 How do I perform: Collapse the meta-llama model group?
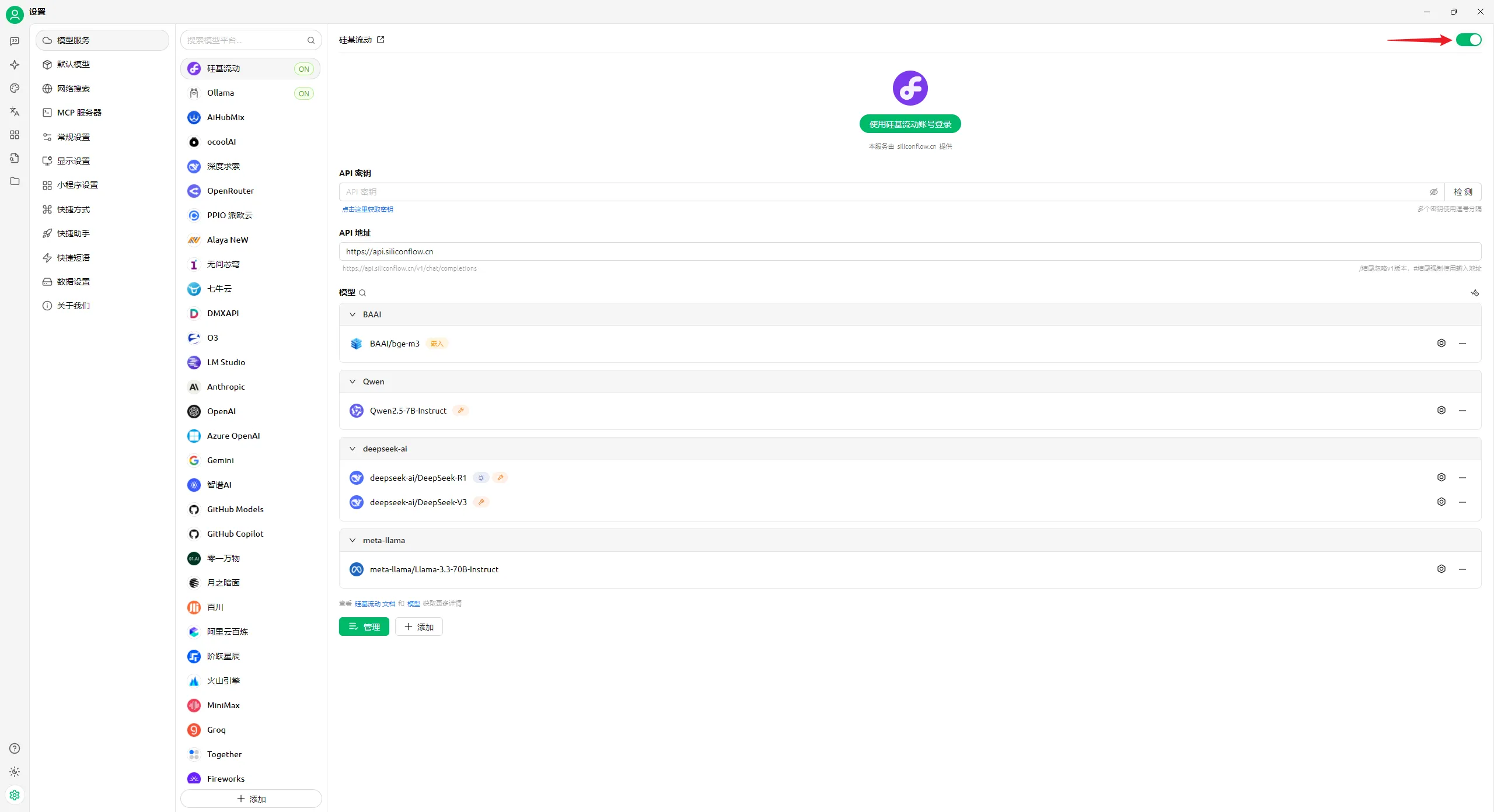[x=352, y=540]
